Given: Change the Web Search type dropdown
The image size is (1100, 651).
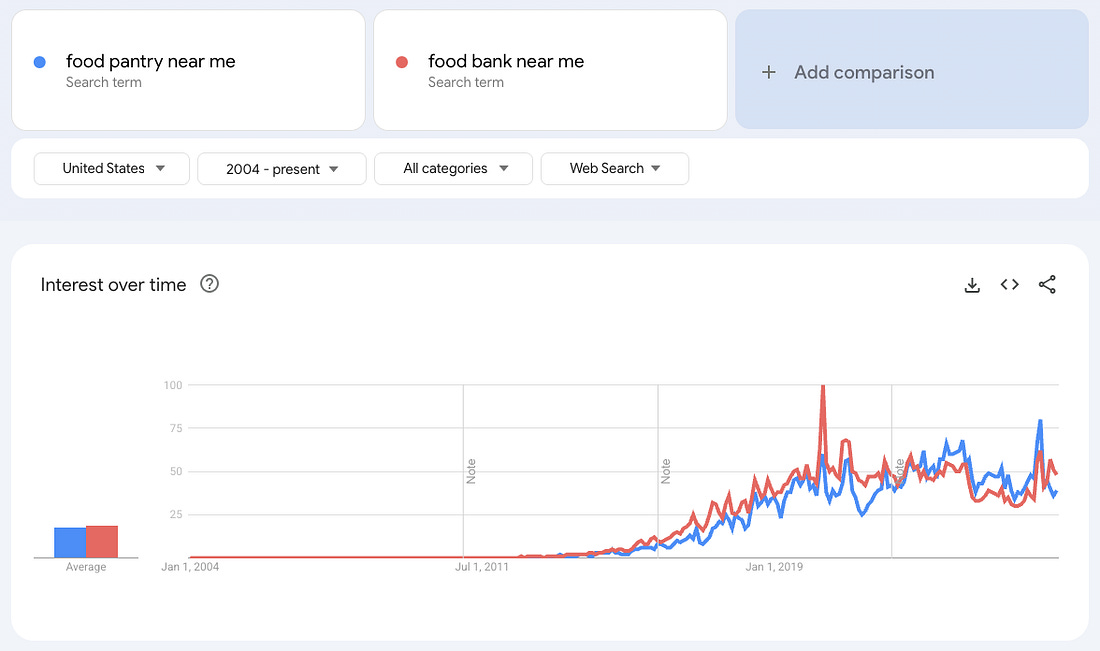Looking at the screenshot, I should tap(614, 169).
